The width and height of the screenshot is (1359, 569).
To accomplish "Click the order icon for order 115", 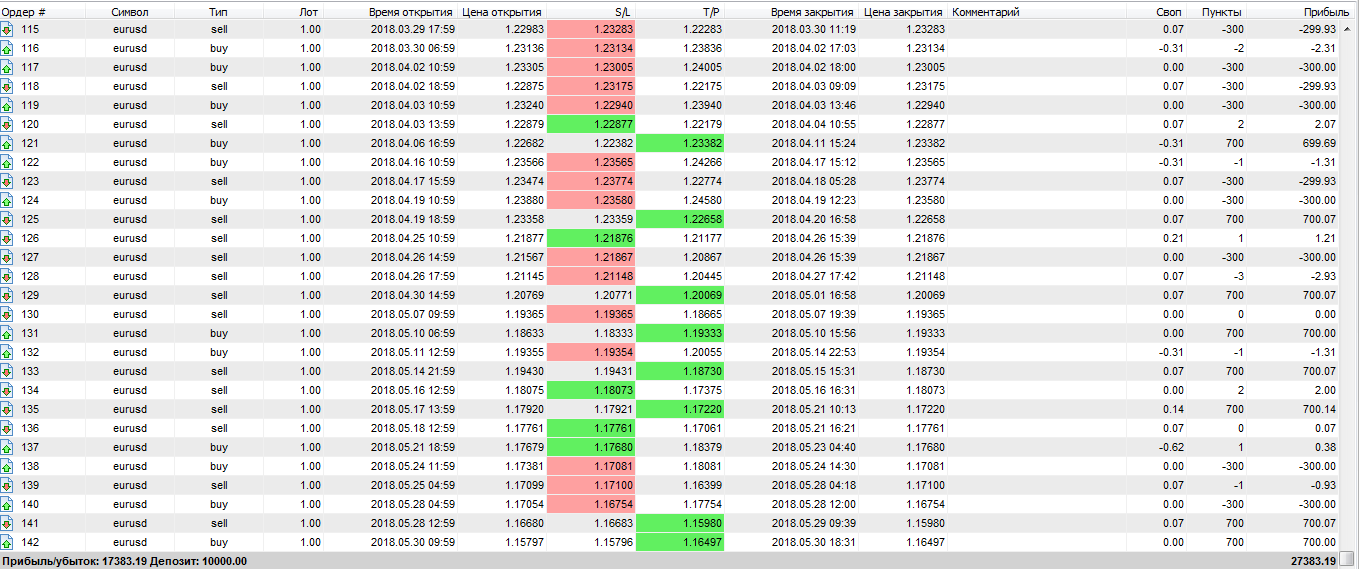I will tap(7, 30).
